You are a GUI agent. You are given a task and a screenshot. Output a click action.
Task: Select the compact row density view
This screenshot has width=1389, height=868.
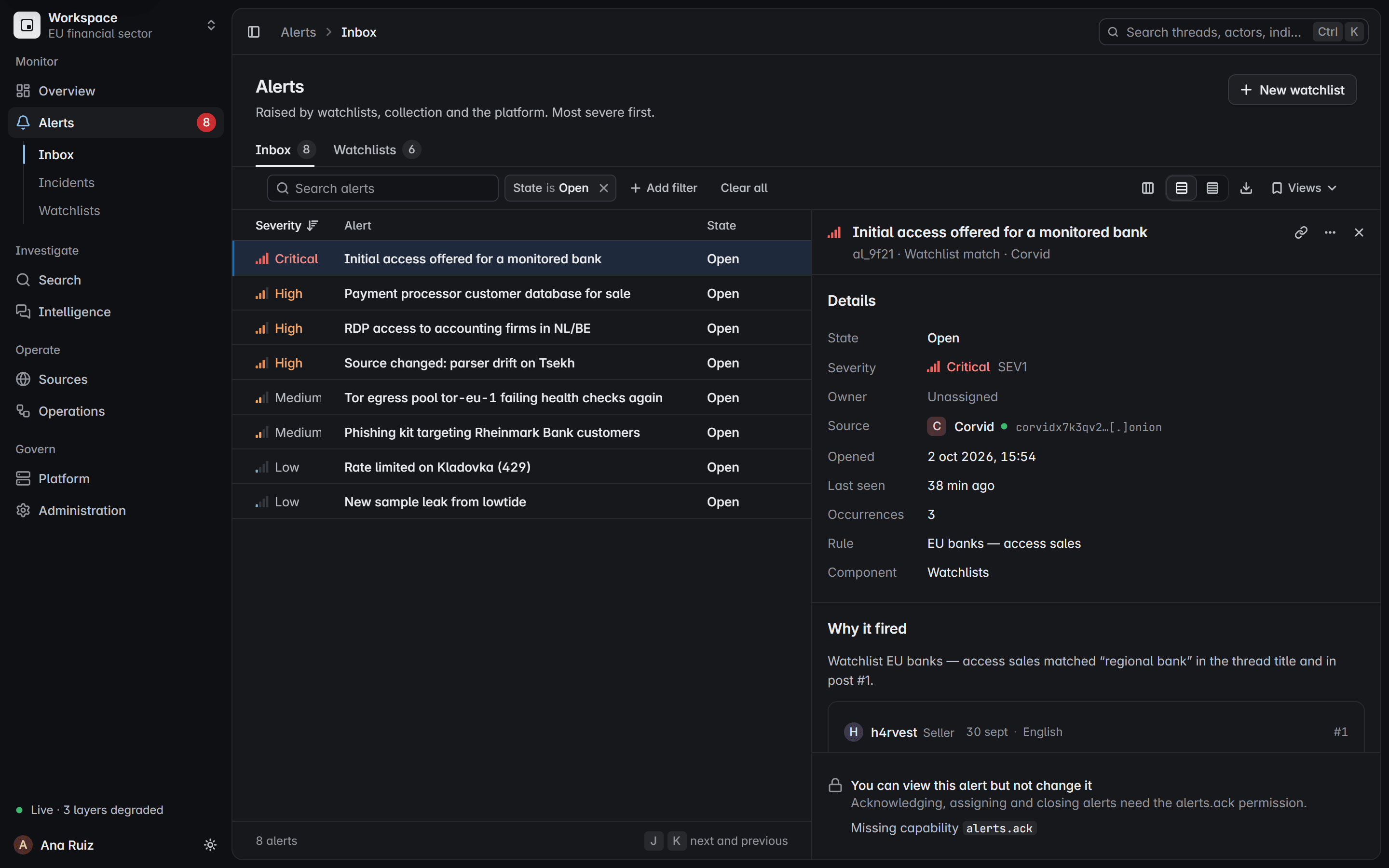click(x=1212, y=188)
